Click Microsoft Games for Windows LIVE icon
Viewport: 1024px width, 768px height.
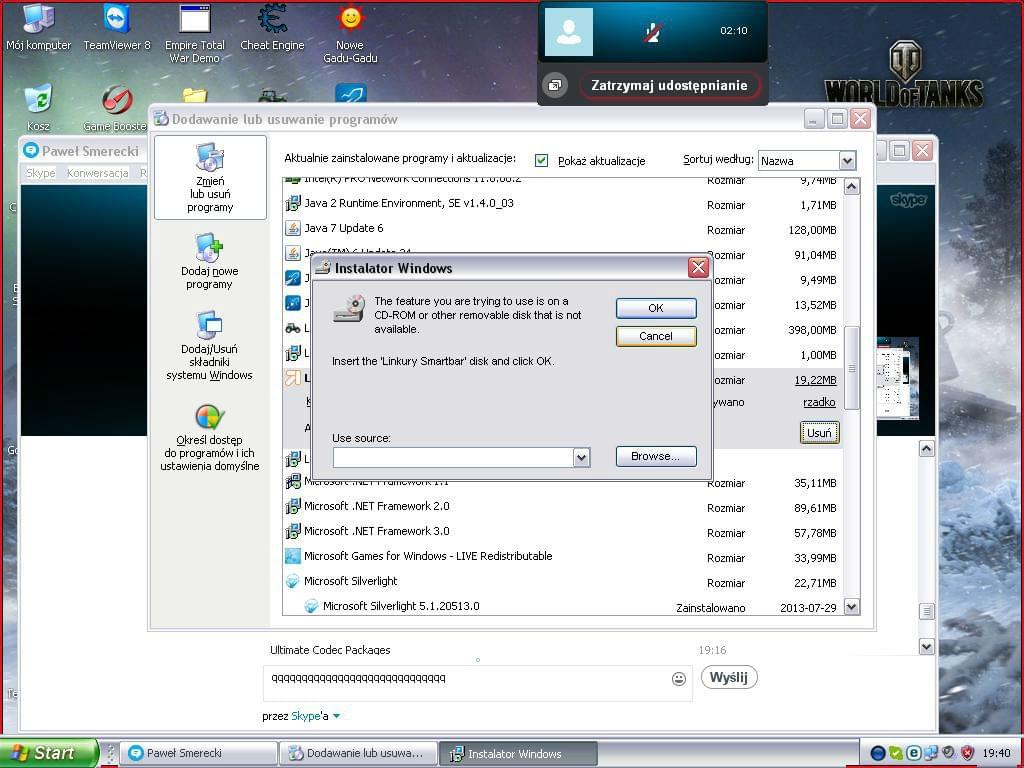pyautogui.click(x=293, y=556)
